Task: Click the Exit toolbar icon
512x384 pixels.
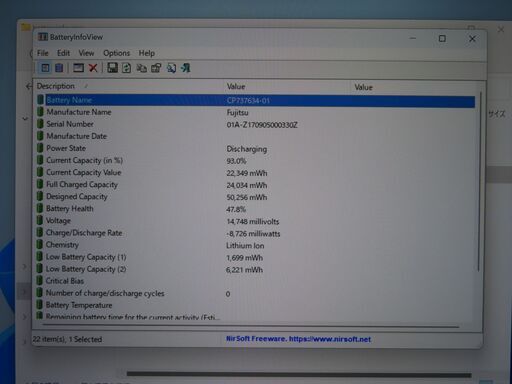Action: coord(185,68)
